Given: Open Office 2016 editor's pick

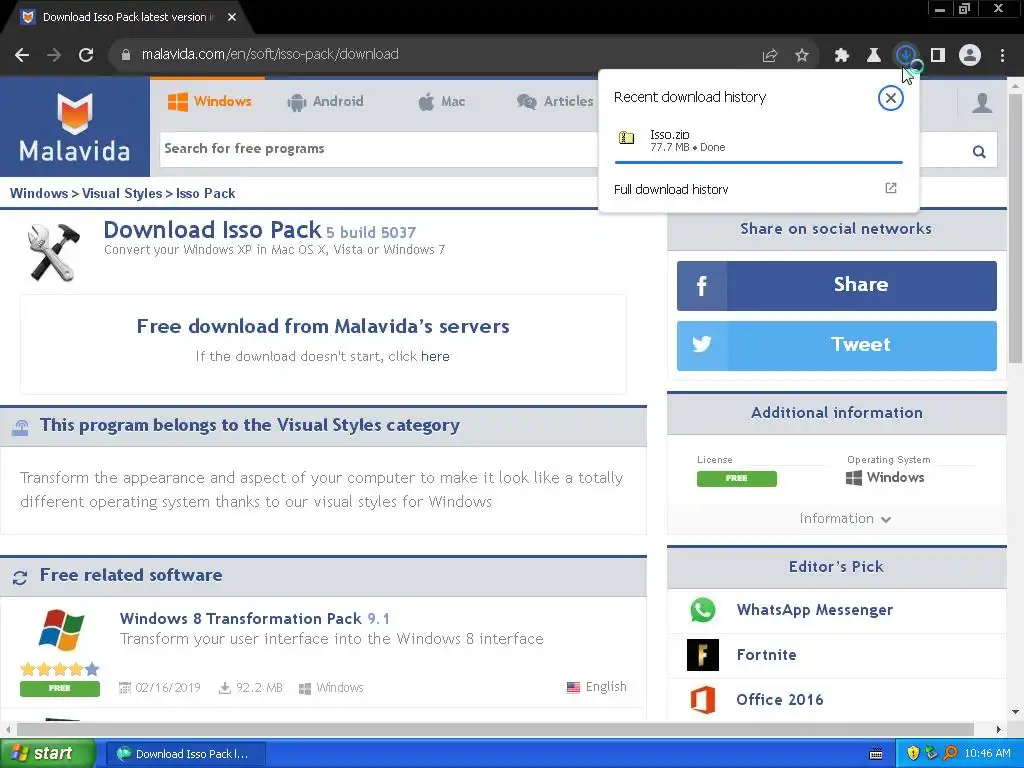Looking at the screenshot, I should click(780, 700).
